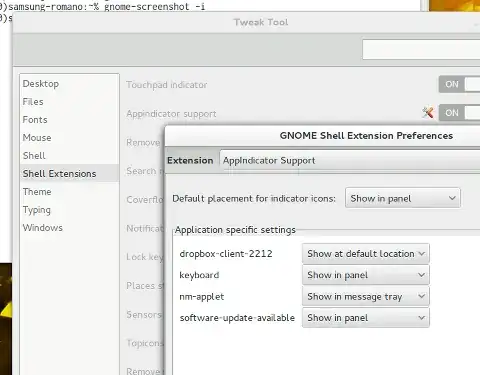Click the keyboard application label
Image resolution: width=480 pixels, height=375 pixels.
[199, 275]
